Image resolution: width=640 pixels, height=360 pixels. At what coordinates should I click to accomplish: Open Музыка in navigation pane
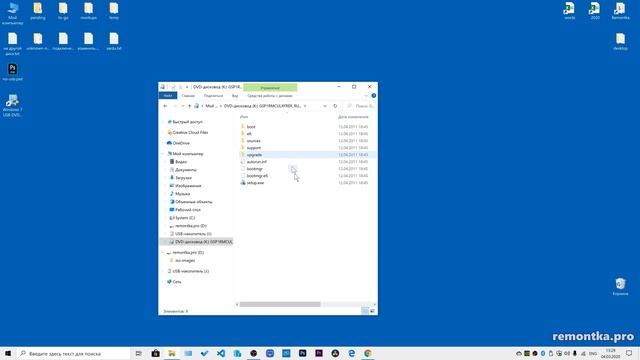[180, 193]
